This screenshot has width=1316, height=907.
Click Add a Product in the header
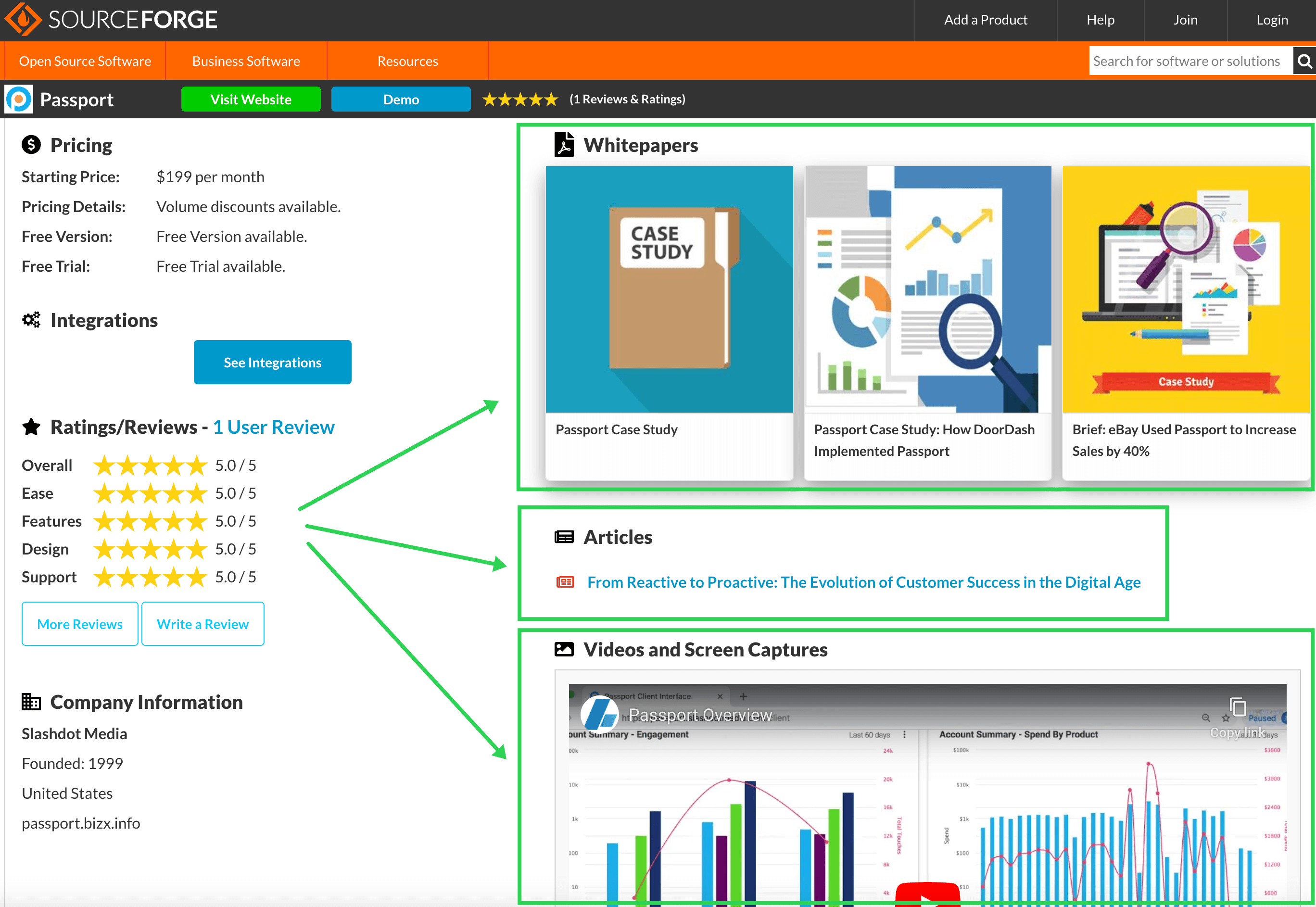986,20
